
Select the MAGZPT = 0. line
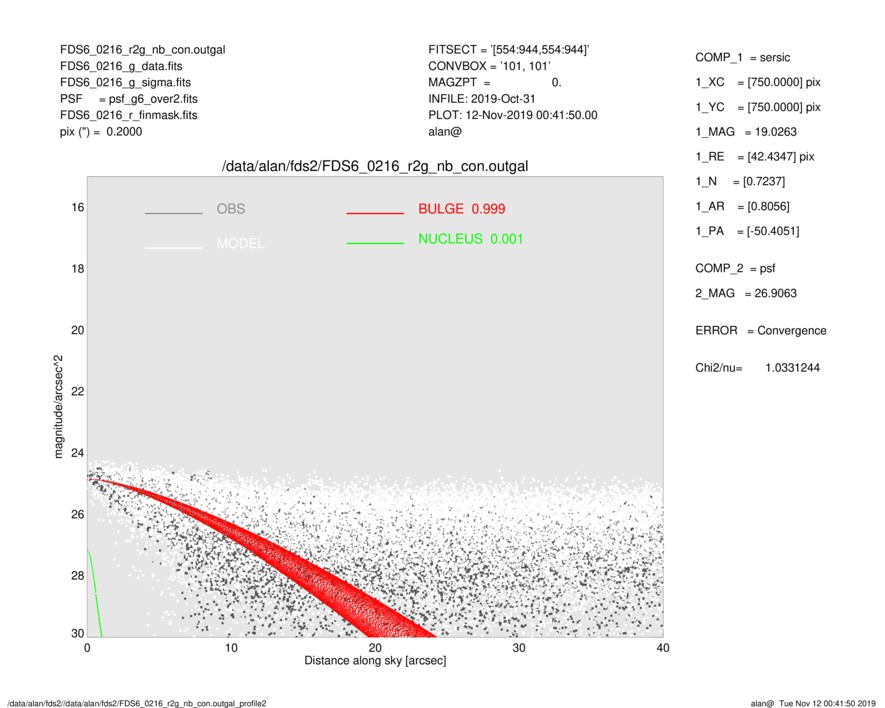494,82
